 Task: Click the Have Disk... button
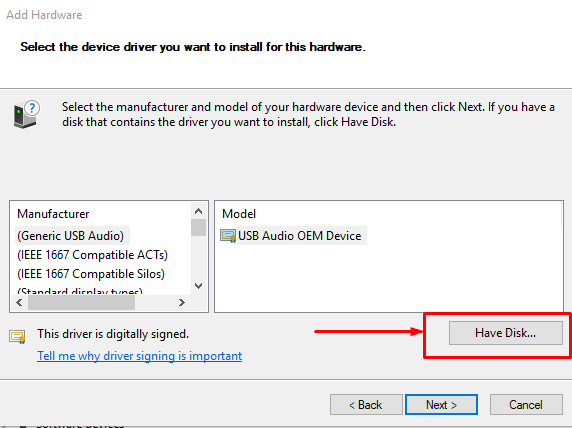point(506,333)
